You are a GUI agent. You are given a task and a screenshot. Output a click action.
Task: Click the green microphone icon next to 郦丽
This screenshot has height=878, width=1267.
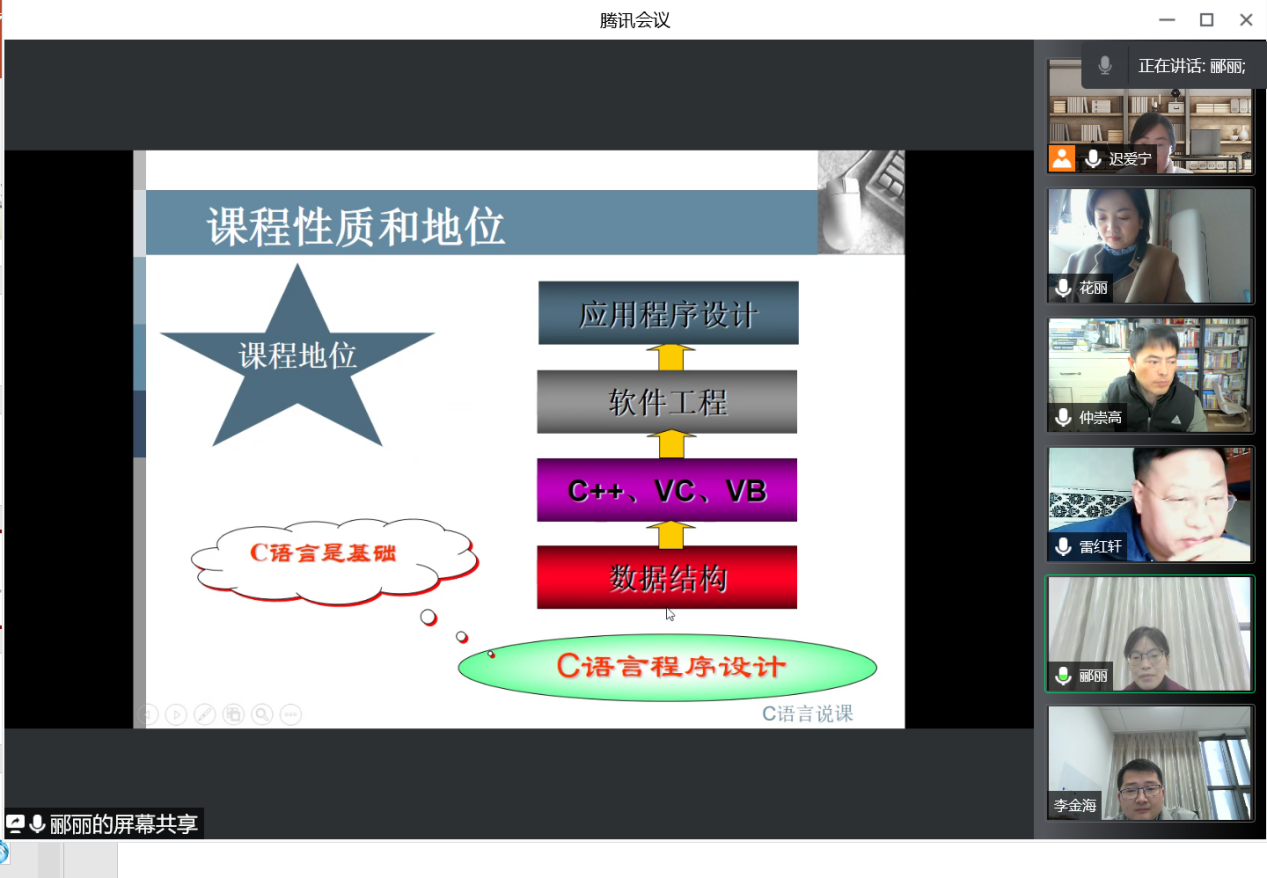pos(1064,676)
